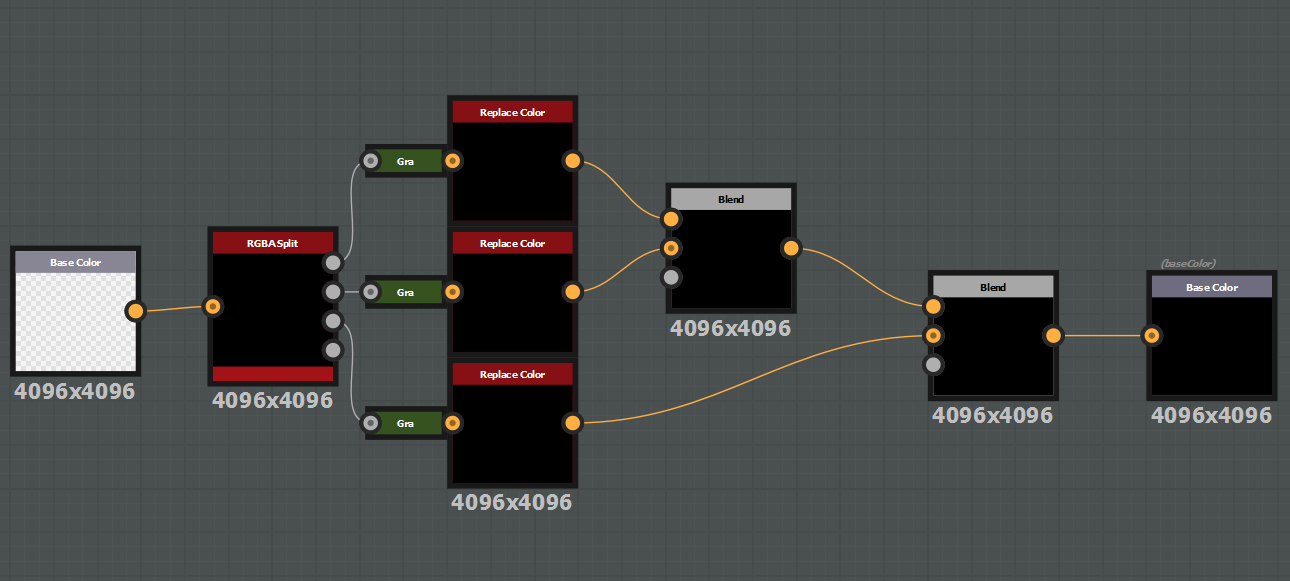
Task: Select the bottom Gra node
Action: click(x=405, y=423)
